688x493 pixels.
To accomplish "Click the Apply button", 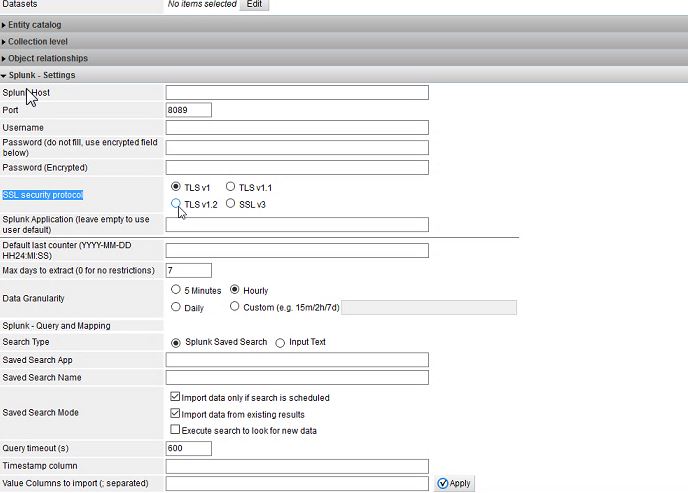I will [455, 483].
